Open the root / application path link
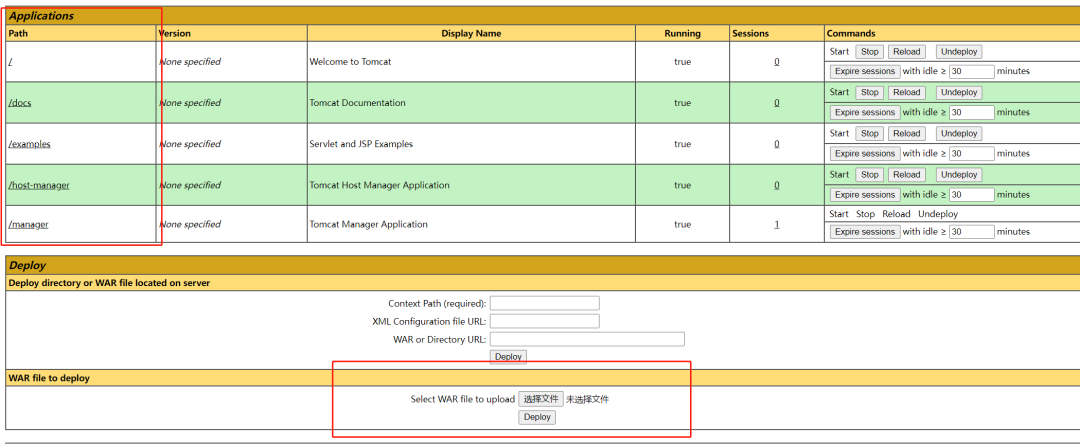The width and height of the screenshot is (1080, 444). (x=10, y=62)
